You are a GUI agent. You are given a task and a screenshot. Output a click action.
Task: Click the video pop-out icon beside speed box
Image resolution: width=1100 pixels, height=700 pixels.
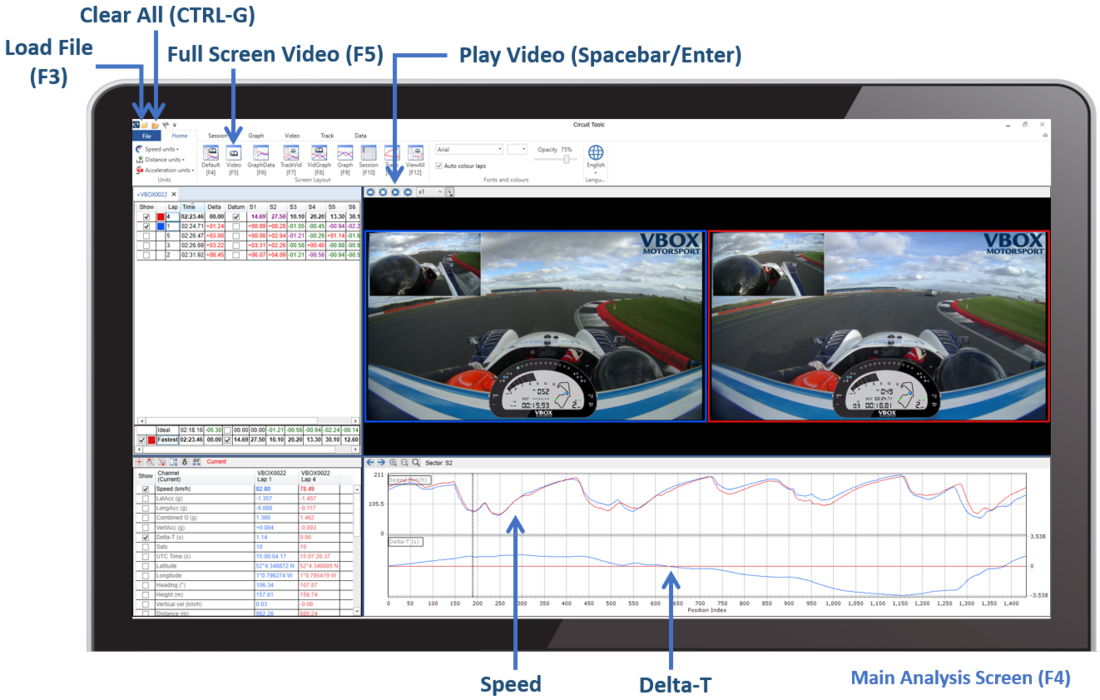[450, 192]
